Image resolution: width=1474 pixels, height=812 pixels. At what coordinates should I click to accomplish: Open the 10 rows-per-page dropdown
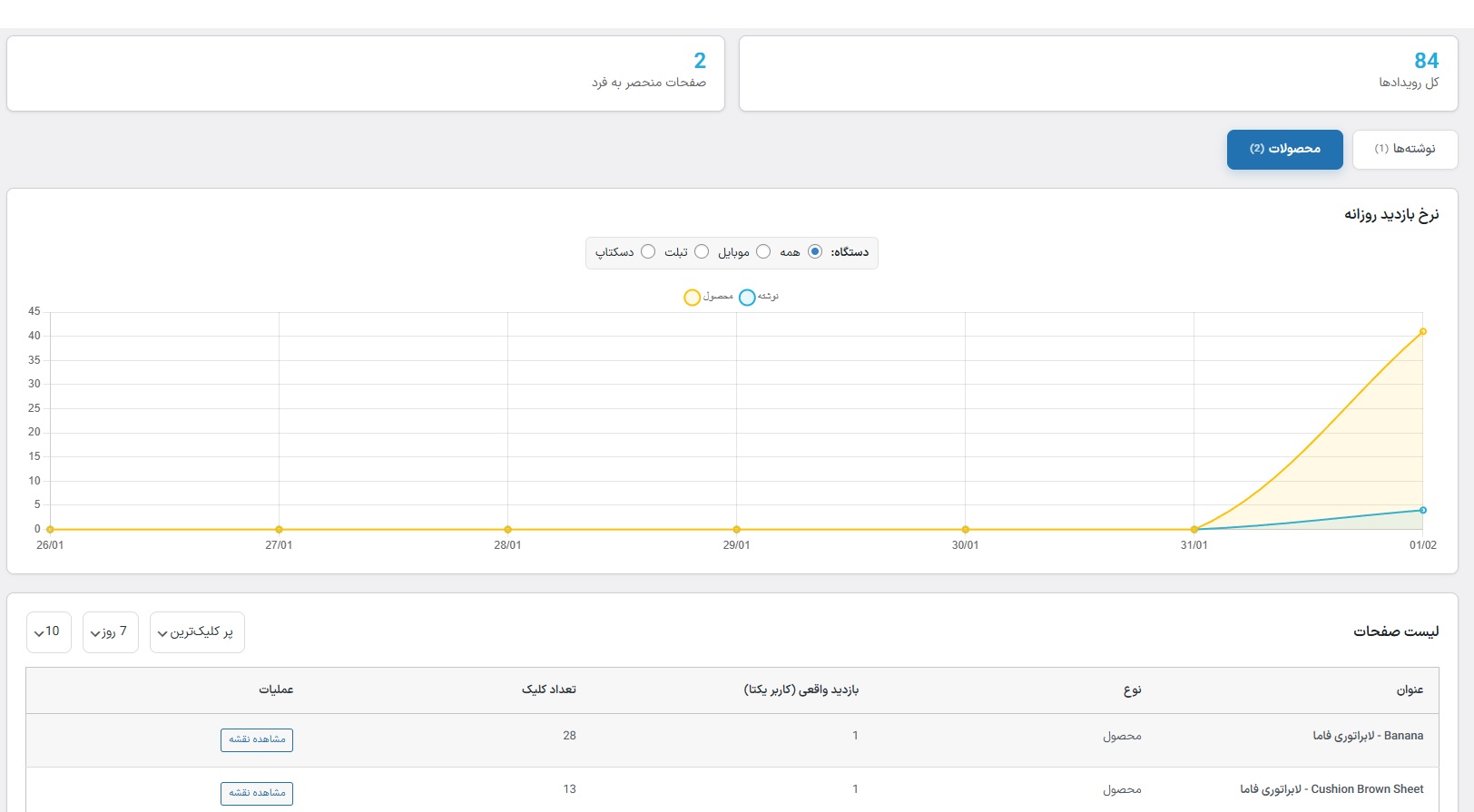click(49, 631)
